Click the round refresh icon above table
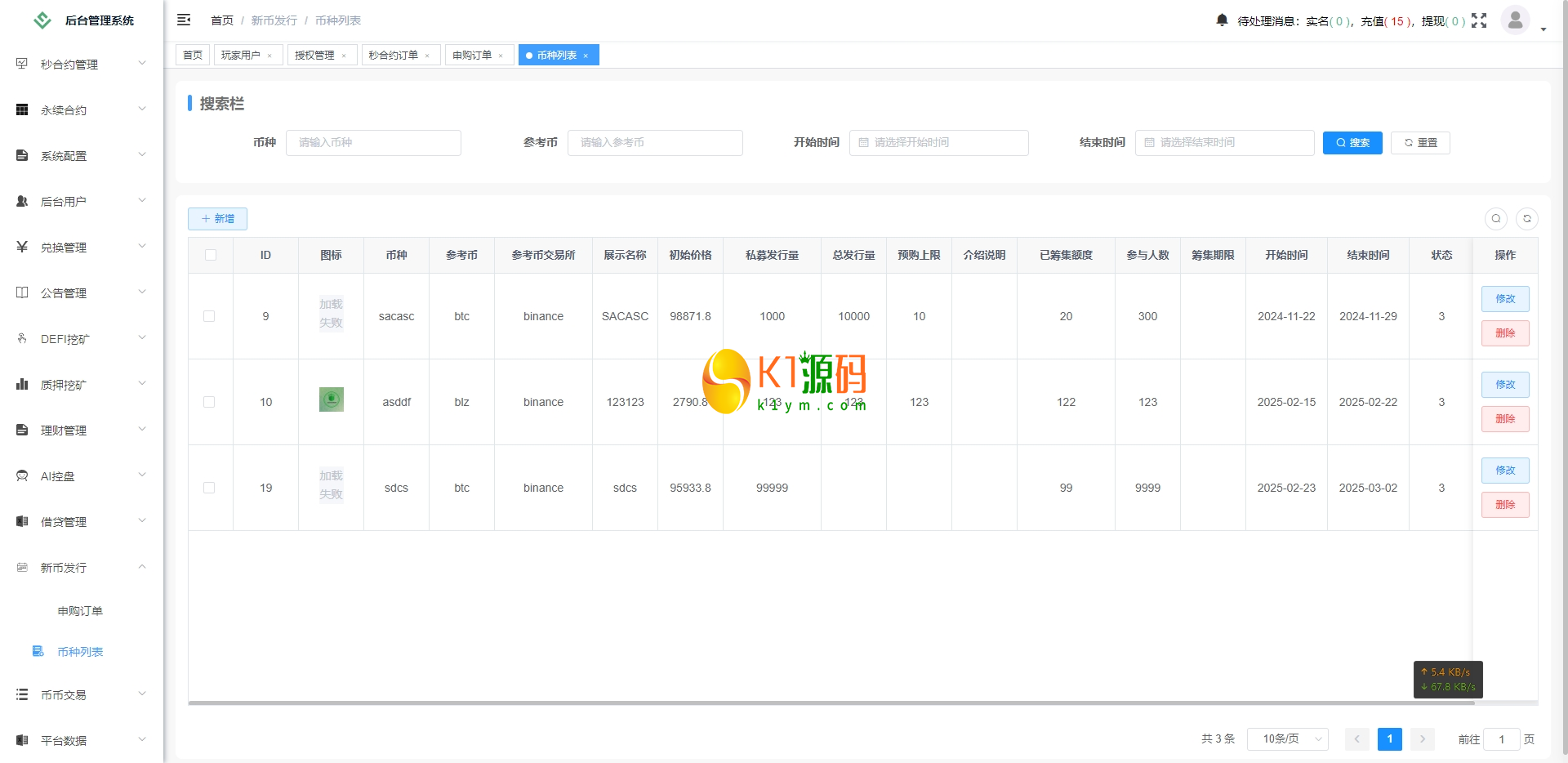This screenshot has height=763, width=1568. pos(1526,219)
